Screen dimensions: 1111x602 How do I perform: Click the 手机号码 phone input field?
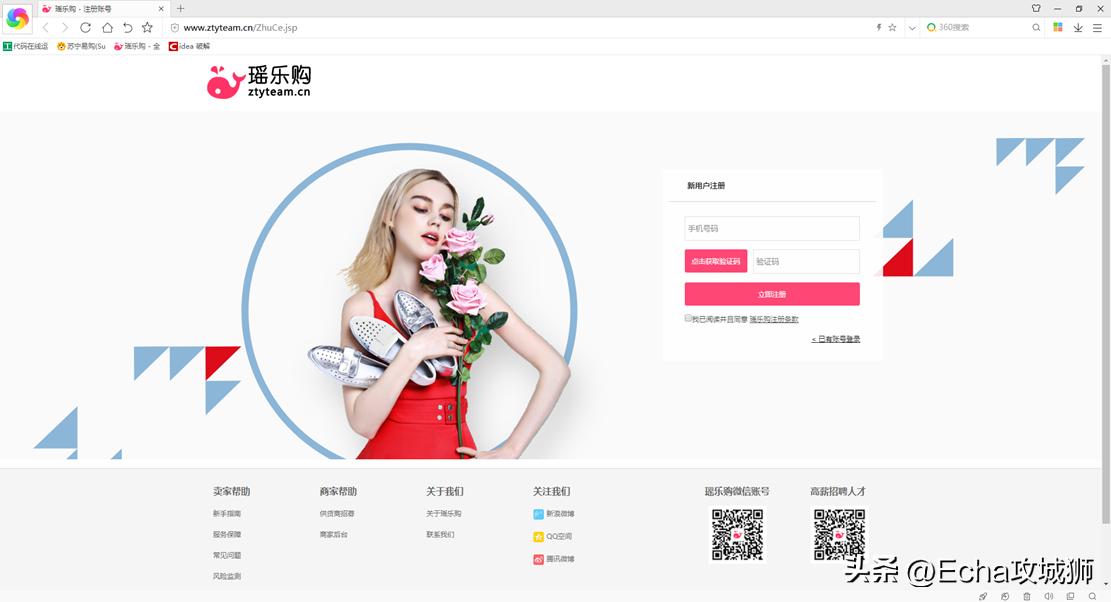click(771, 228)
